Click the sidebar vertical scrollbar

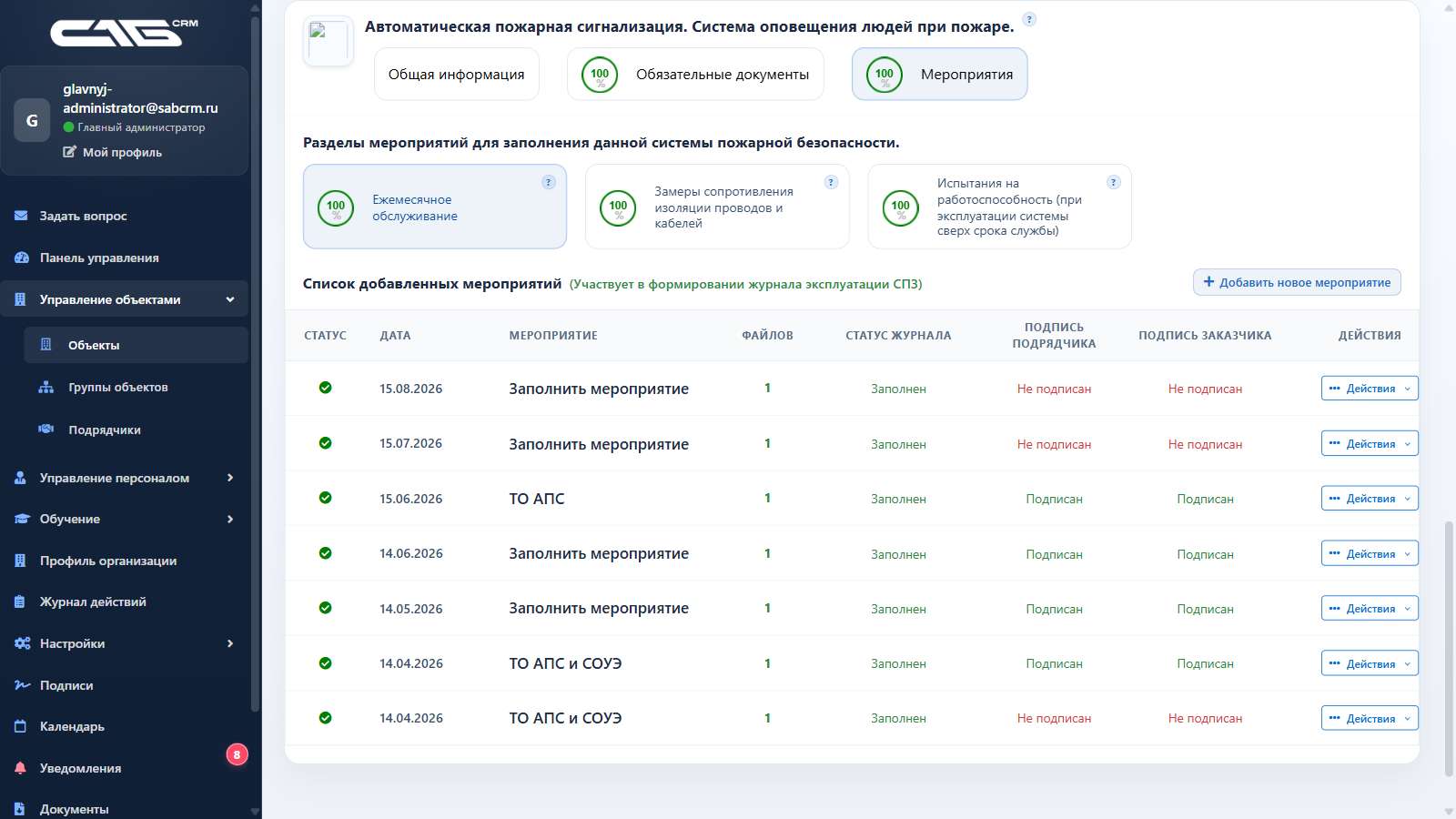(256, 364)
